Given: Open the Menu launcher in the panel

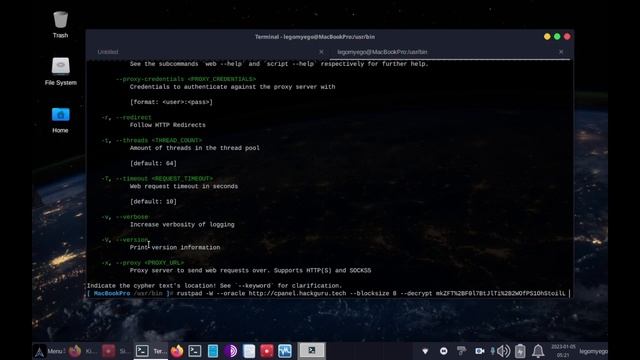Looking at the screenshot, I should coord(49,351).
